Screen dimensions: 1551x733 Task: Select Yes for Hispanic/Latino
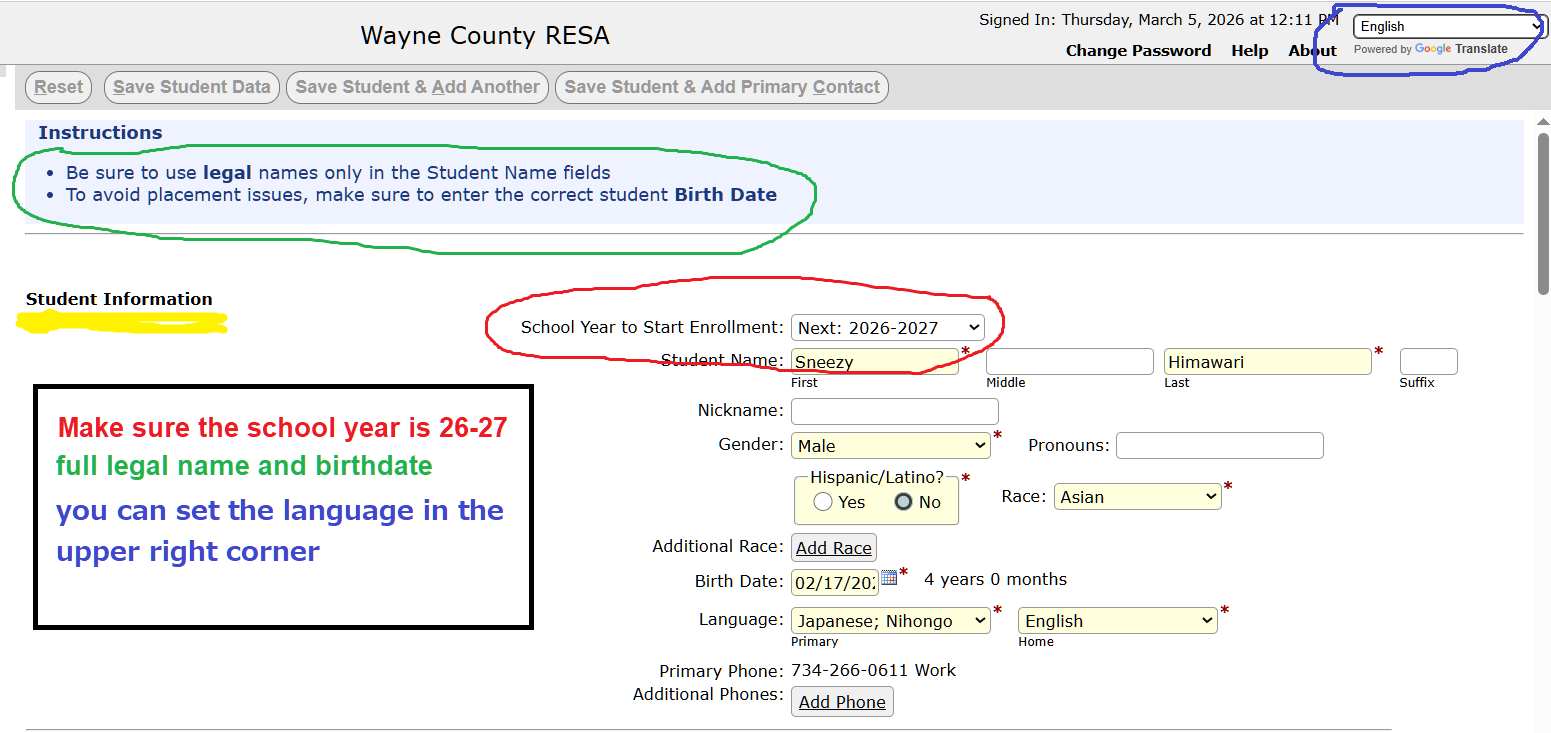pyautogui.click(x=823, y=502)
